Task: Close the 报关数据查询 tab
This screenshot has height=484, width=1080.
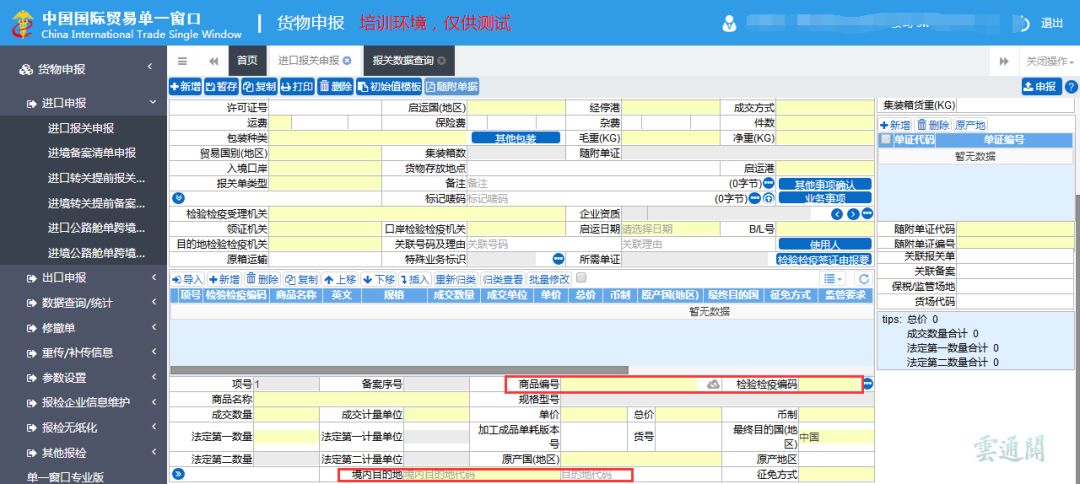Action: point(441,61)
